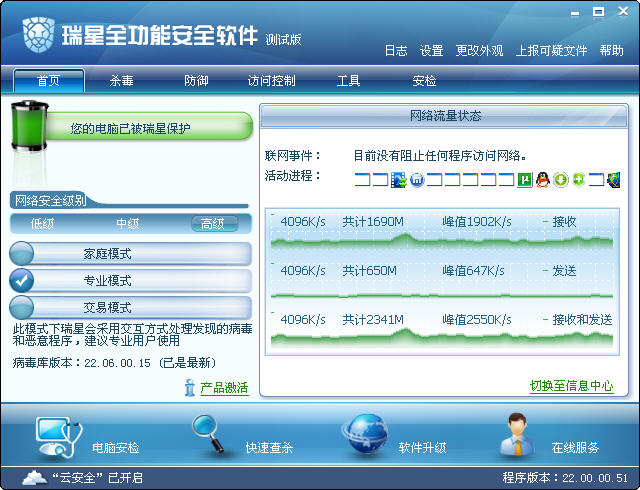Switch to the 防御 tab

[196, 80]
